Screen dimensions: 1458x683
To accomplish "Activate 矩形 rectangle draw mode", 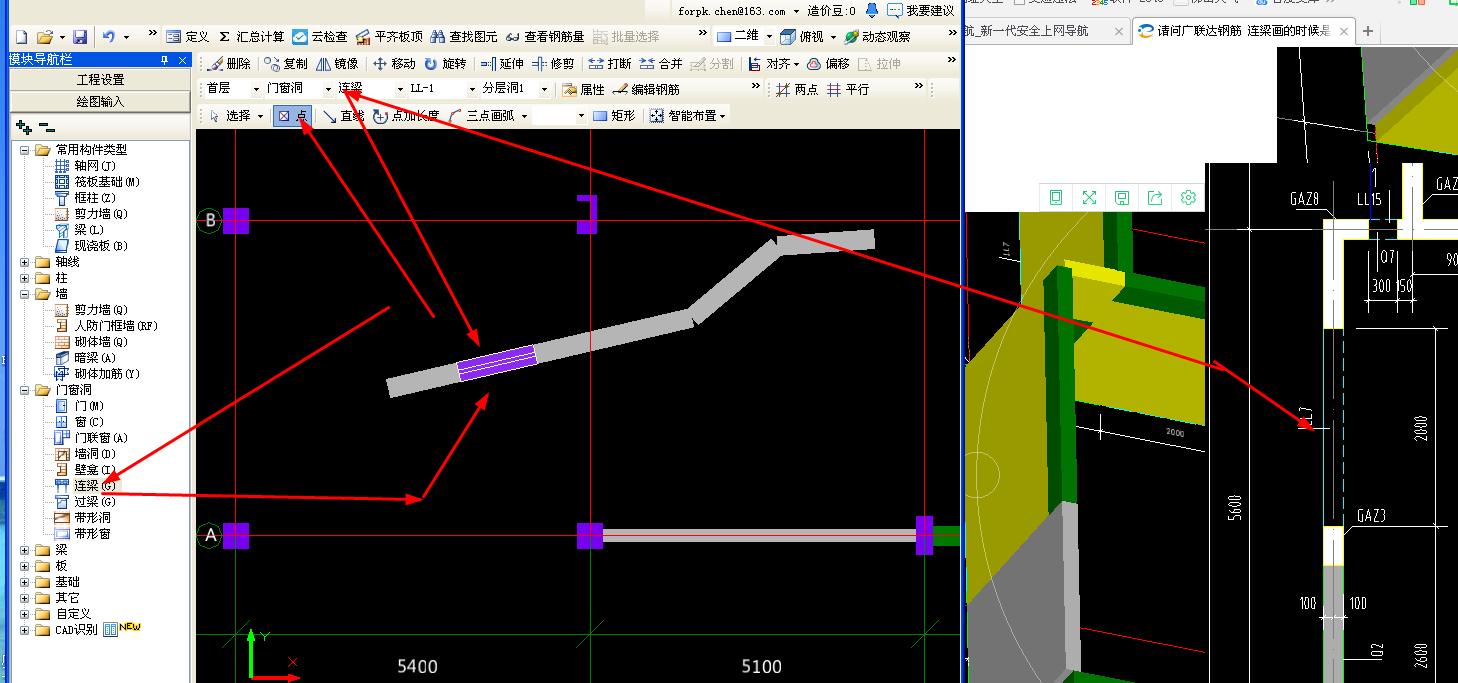I will (x=614, y=115).
